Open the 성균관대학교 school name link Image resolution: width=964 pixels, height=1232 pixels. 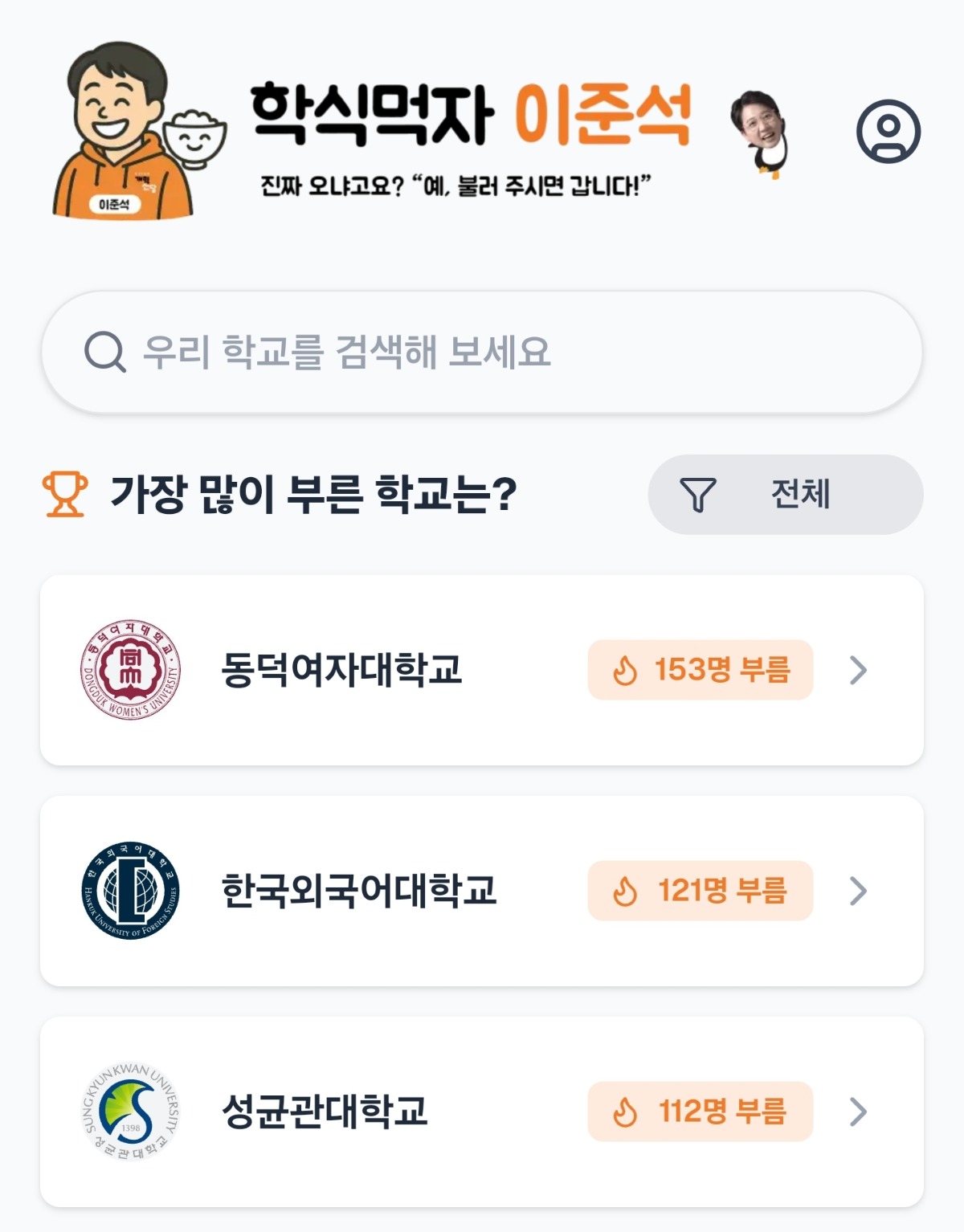tap(325, 1112)
